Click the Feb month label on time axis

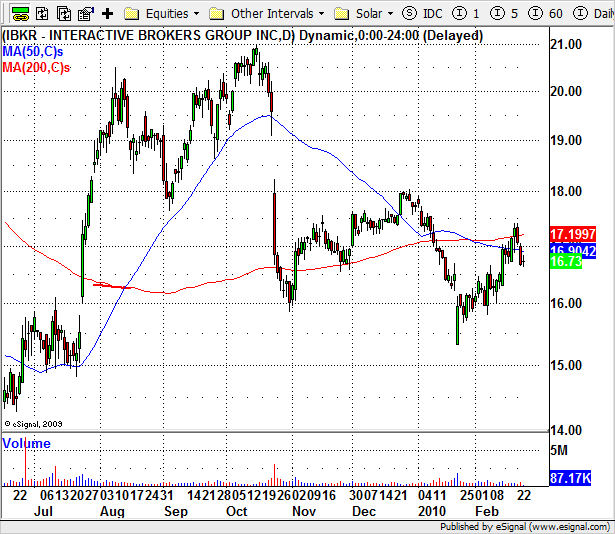click(x=487, y=512)
